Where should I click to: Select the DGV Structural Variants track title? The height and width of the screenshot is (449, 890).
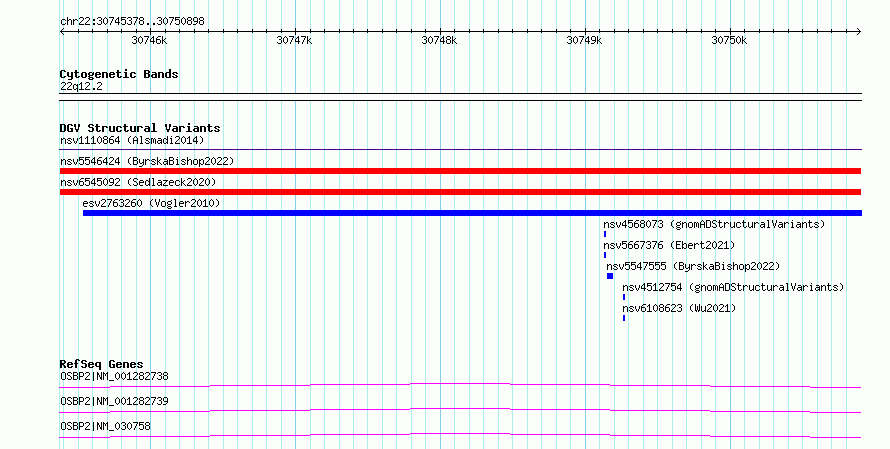[140, 128]
